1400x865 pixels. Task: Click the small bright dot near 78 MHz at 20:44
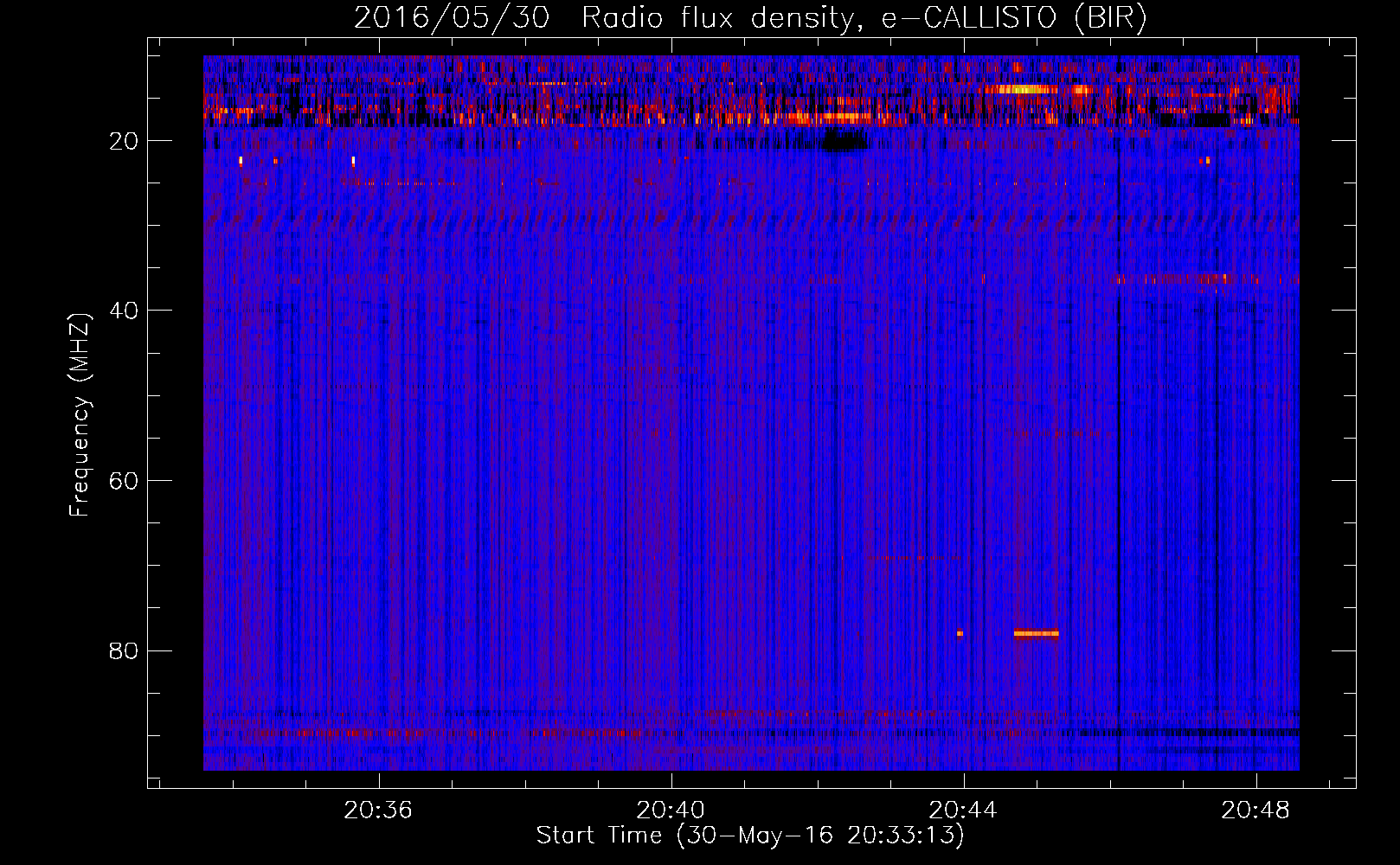[x=960, y=633]
